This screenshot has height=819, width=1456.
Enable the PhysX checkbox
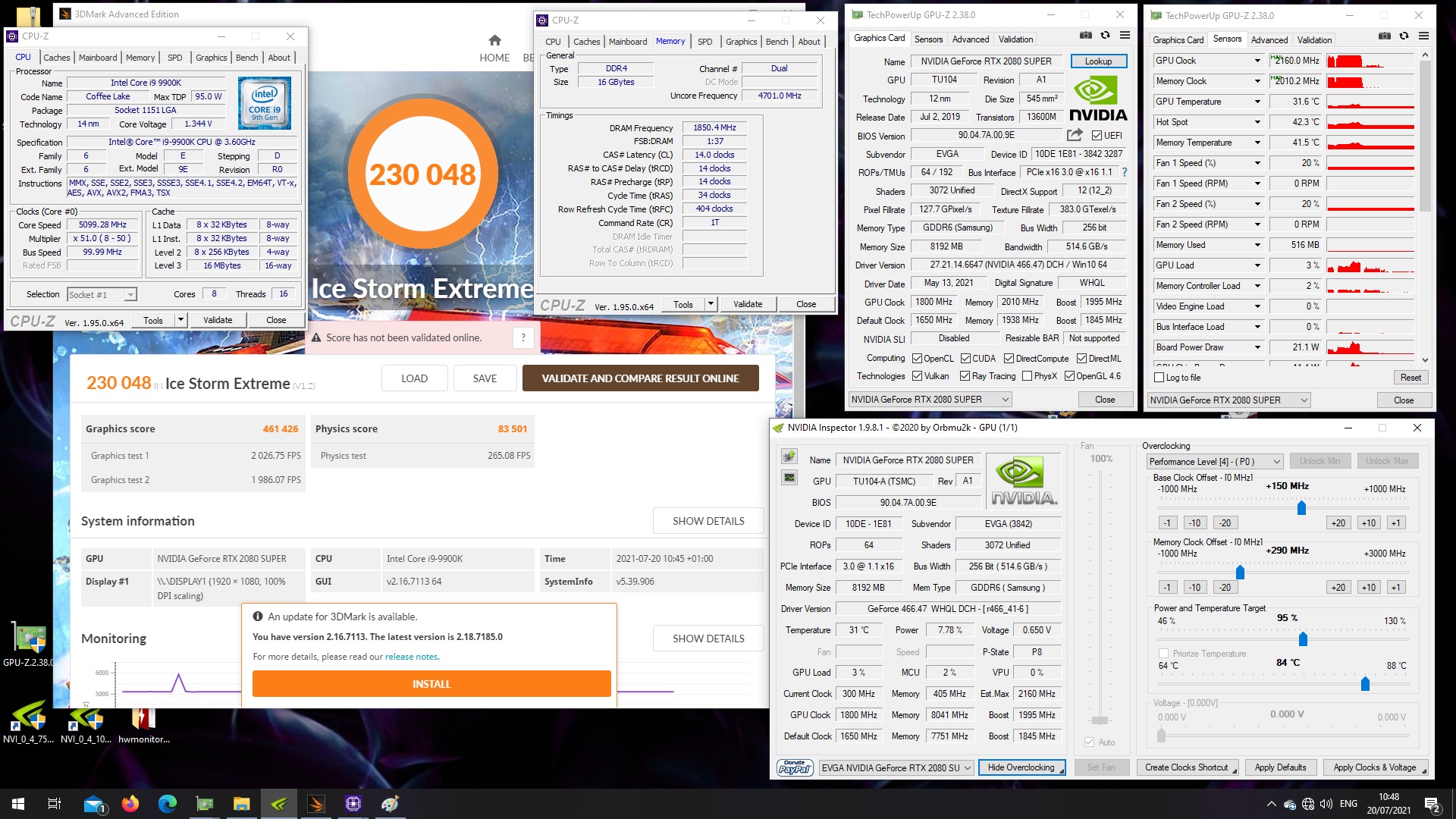point(1027,375)
